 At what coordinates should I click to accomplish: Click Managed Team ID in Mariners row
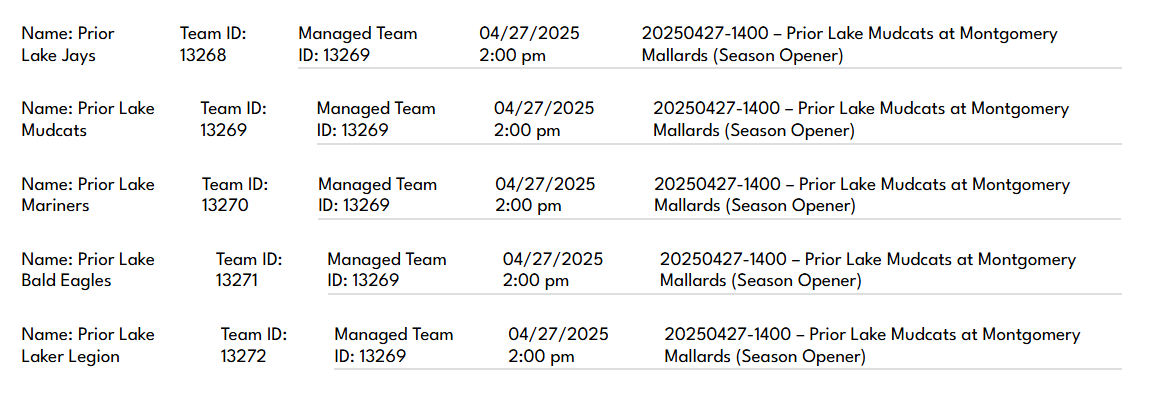click(378, 194)
